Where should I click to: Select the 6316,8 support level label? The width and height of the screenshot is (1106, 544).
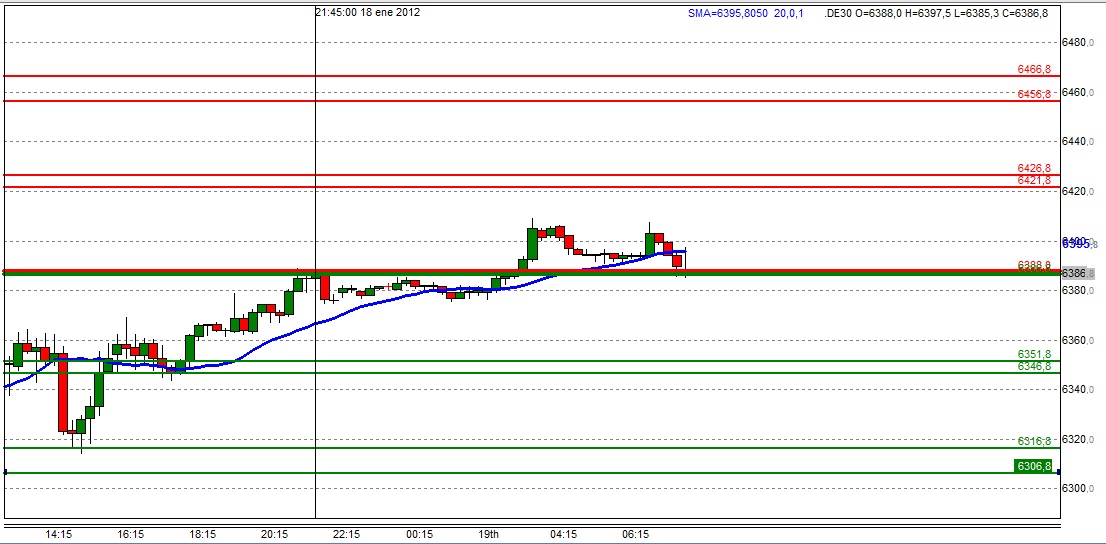coord(1033,441)
